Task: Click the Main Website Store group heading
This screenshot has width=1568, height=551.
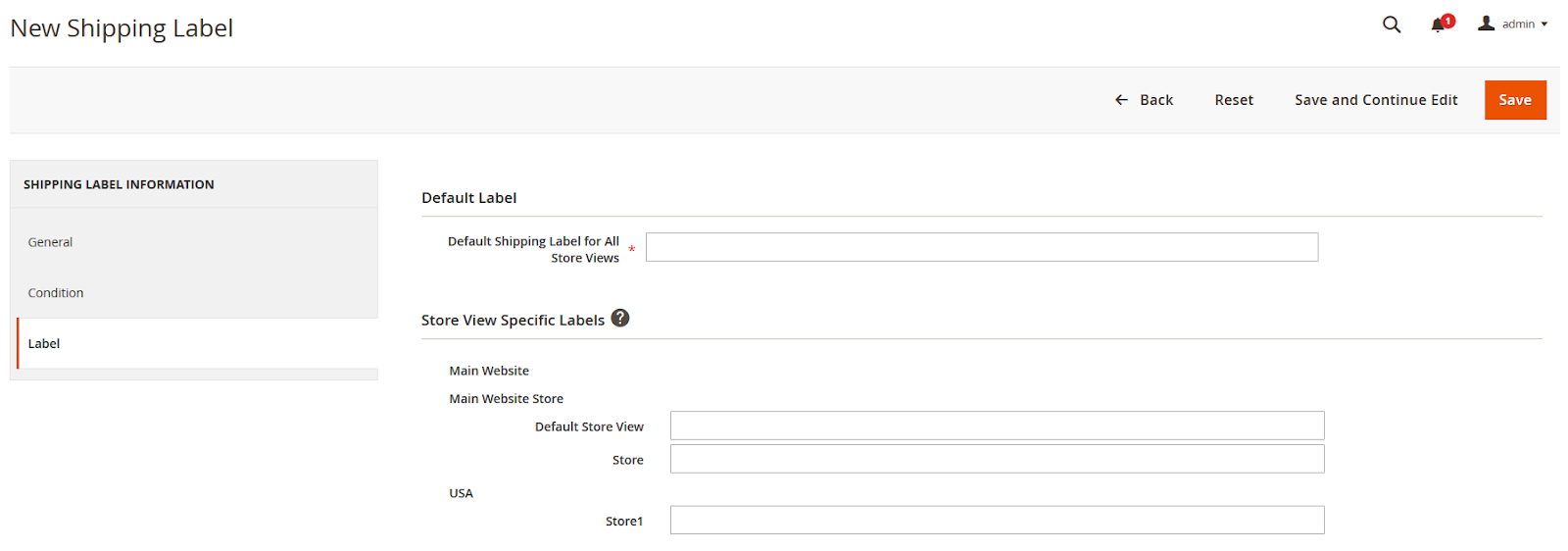Action: (x=506, y=399)
